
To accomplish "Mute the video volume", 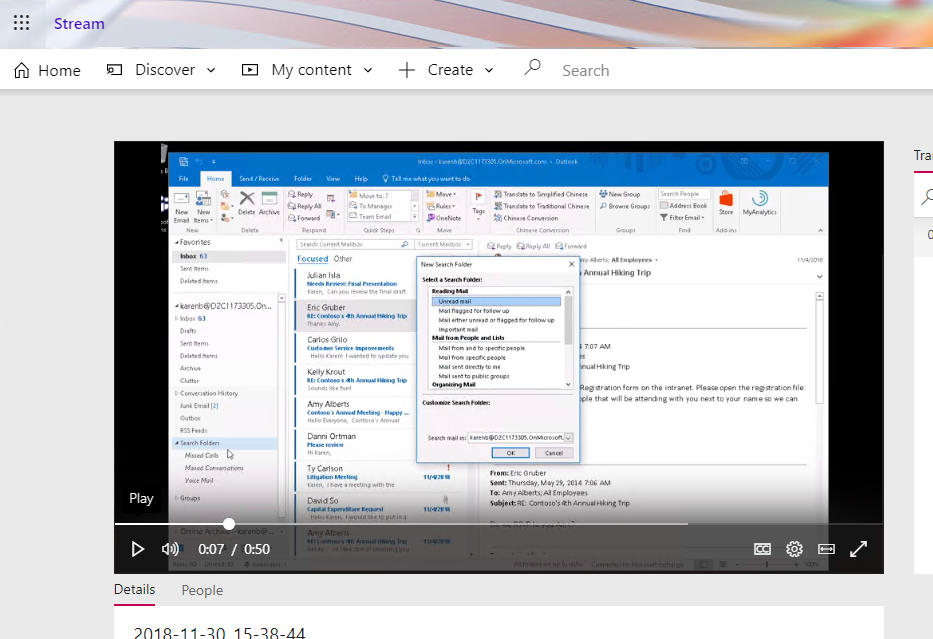I will click(x=170, y=549).
